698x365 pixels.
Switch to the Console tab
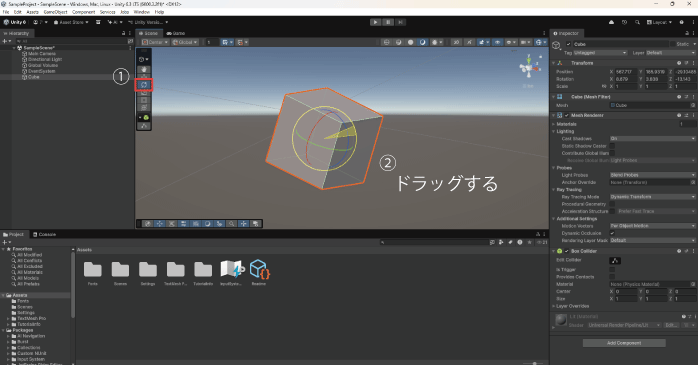pyautogui.click(x=45, y=235)
